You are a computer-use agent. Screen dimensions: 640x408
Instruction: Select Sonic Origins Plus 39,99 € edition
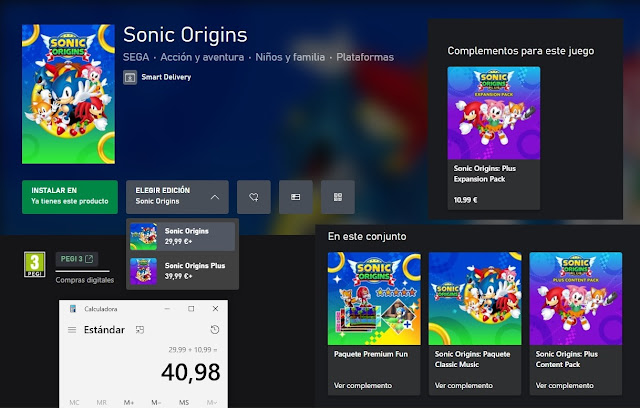[182, 271]
